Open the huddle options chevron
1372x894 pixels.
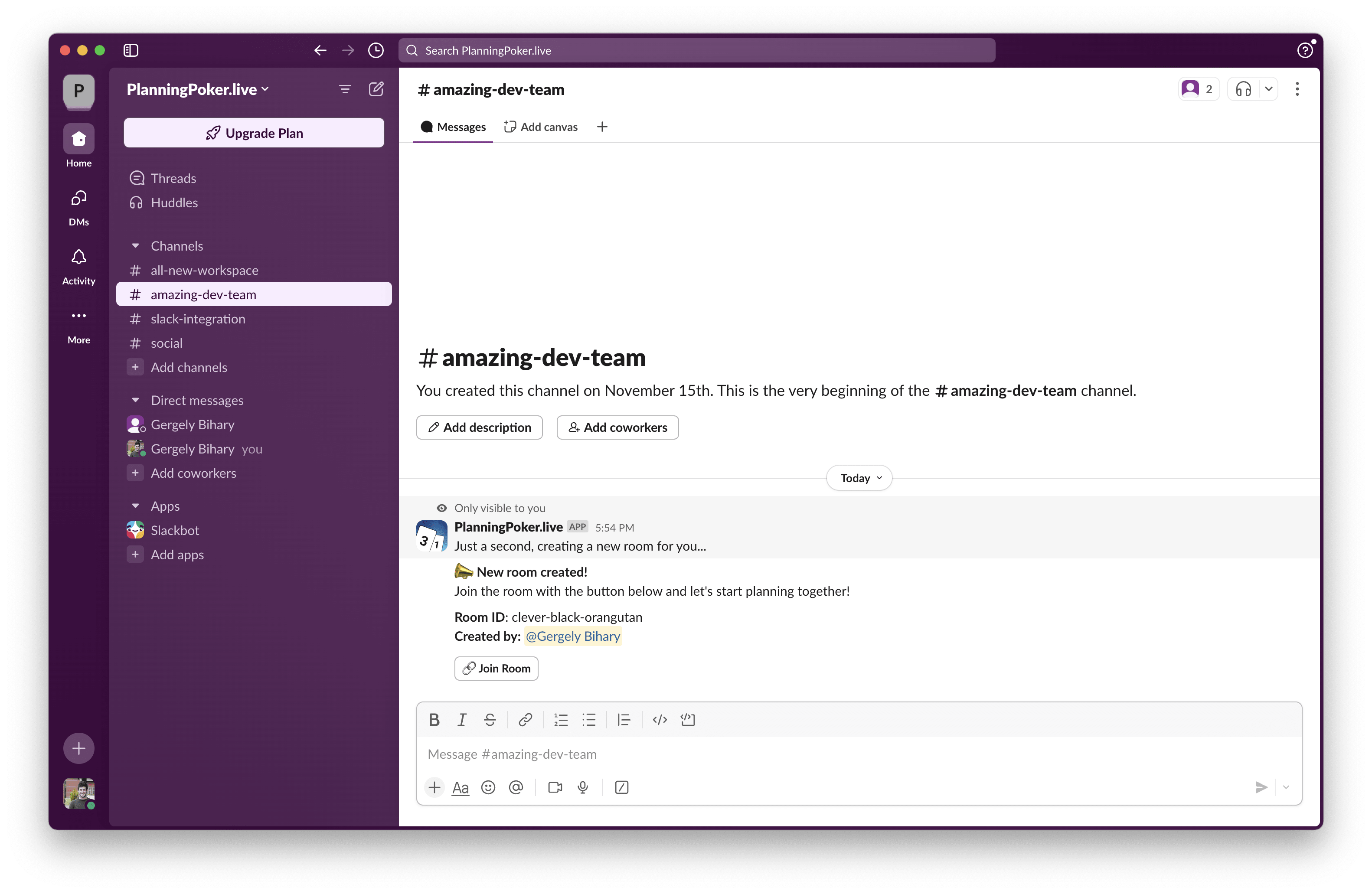pyautogui.click(x=1268, y=89)
